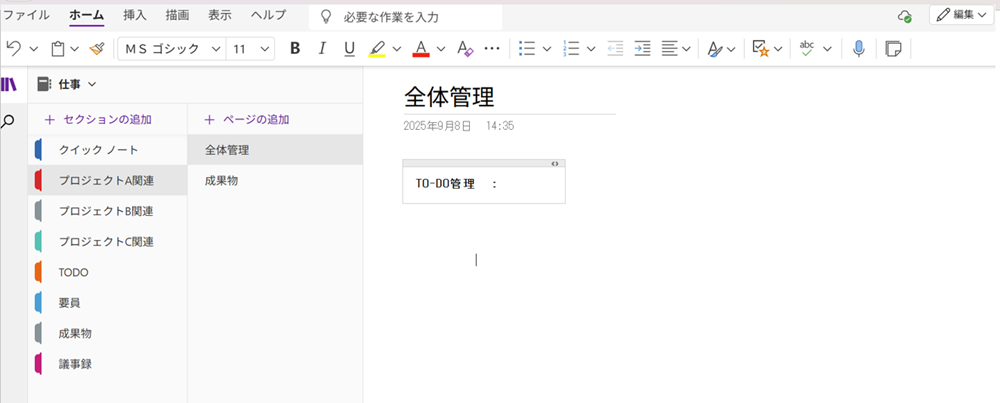Apply the red font color
The height and width of the screenshot is (403, 1000).
[x=421, y=48]
